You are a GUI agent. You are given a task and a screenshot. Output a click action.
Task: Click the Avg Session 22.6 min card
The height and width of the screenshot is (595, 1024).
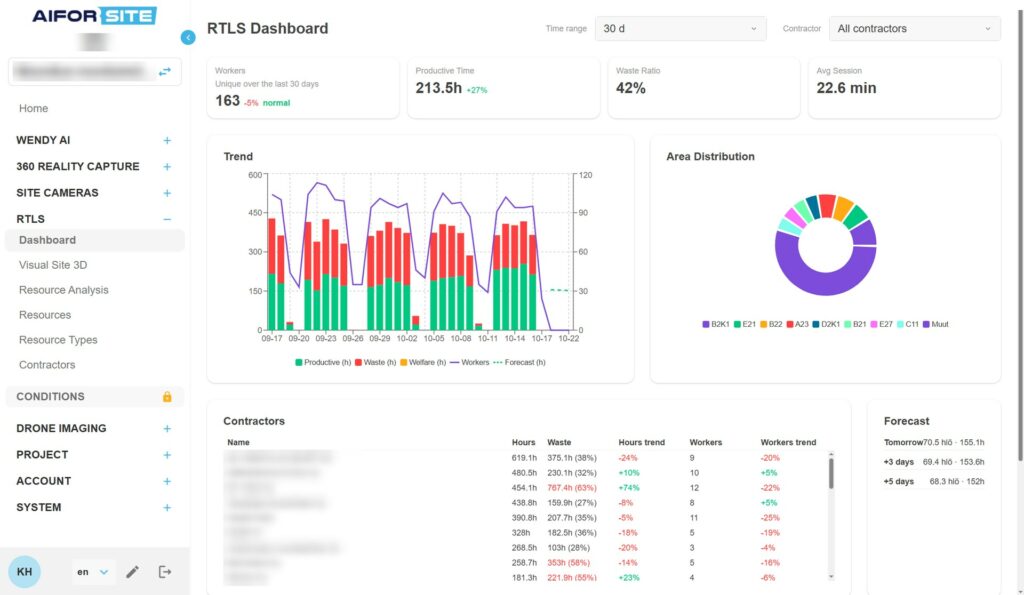(x=904, y=88)
